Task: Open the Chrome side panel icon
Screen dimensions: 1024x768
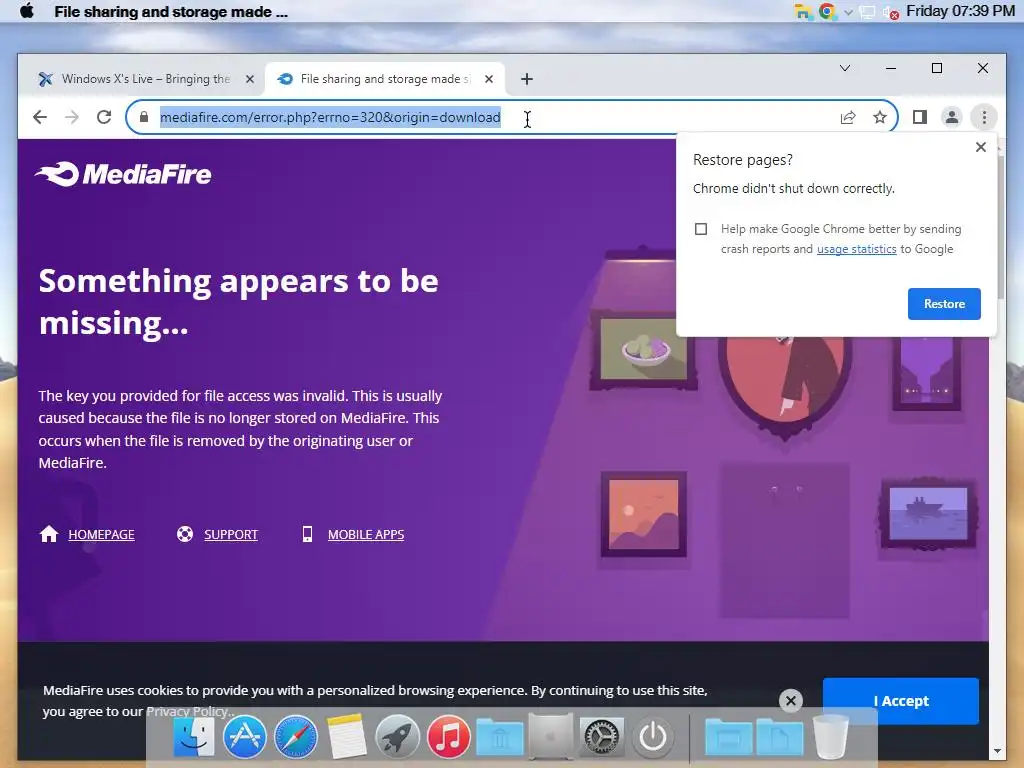Action: 920,117
